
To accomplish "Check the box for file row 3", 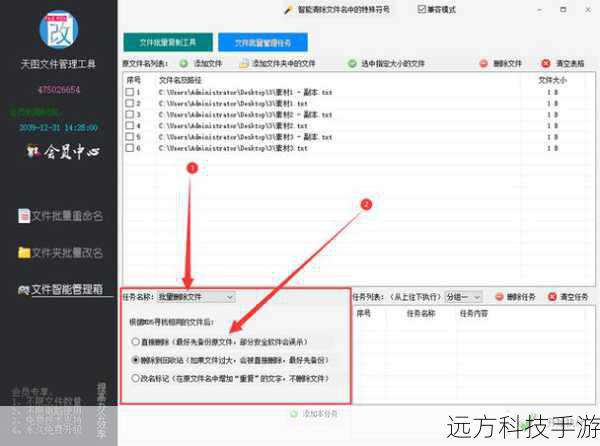I will [130, 114].
